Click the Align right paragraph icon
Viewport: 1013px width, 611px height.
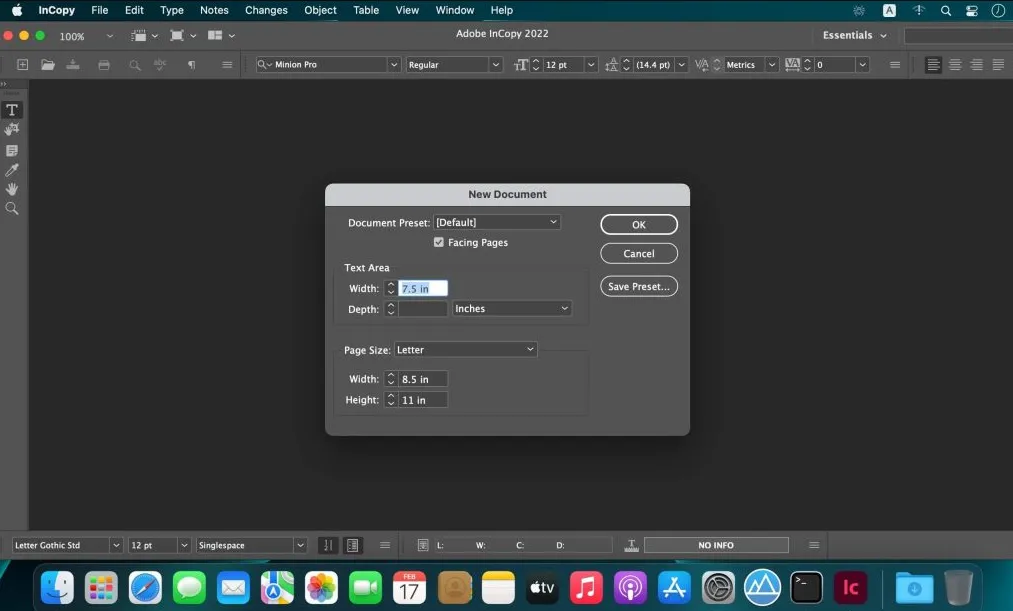(x=977, y=65)
